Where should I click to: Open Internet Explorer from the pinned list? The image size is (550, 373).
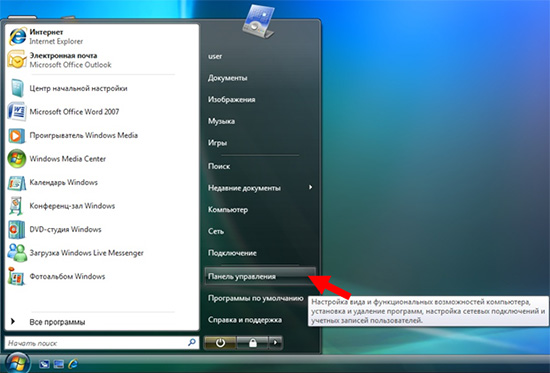(x=17, y=36)
